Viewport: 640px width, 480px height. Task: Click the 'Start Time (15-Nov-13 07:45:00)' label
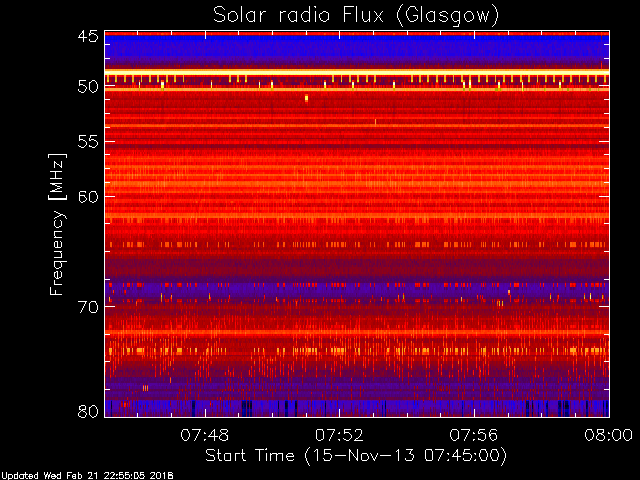tap(356, 456)
